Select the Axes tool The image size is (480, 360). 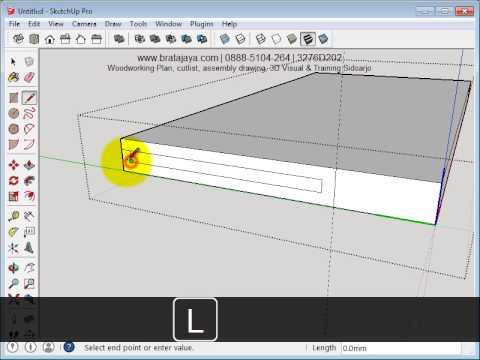[13, 248]
